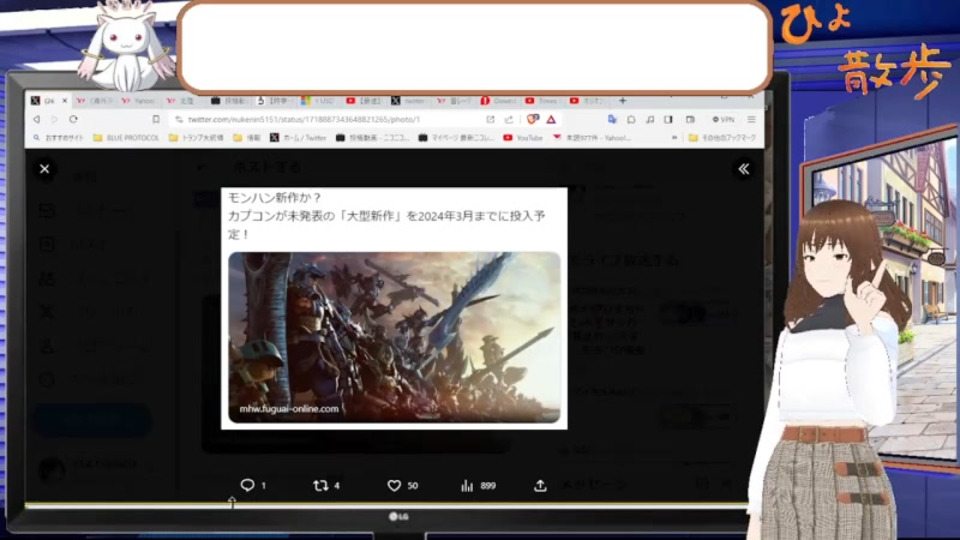Click the 899 view count
Image resolution: width=960 pixels, height=540 pixels.
pyautogui.click(x=488, y=486)
